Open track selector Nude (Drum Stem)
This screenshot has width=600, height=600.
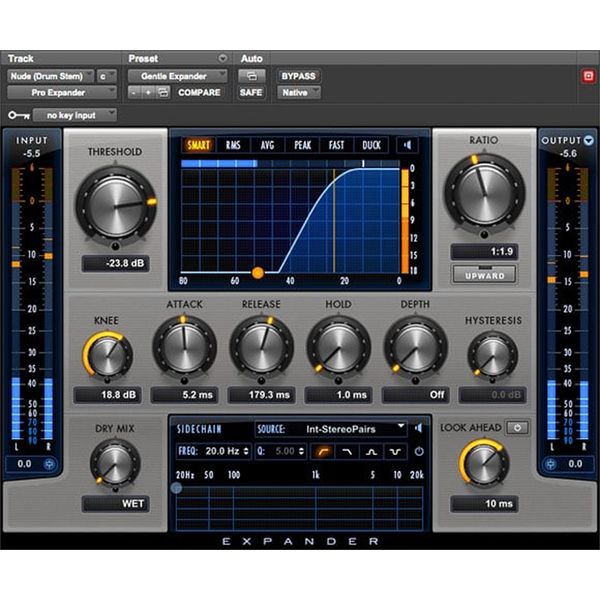[x=50, y=76]
